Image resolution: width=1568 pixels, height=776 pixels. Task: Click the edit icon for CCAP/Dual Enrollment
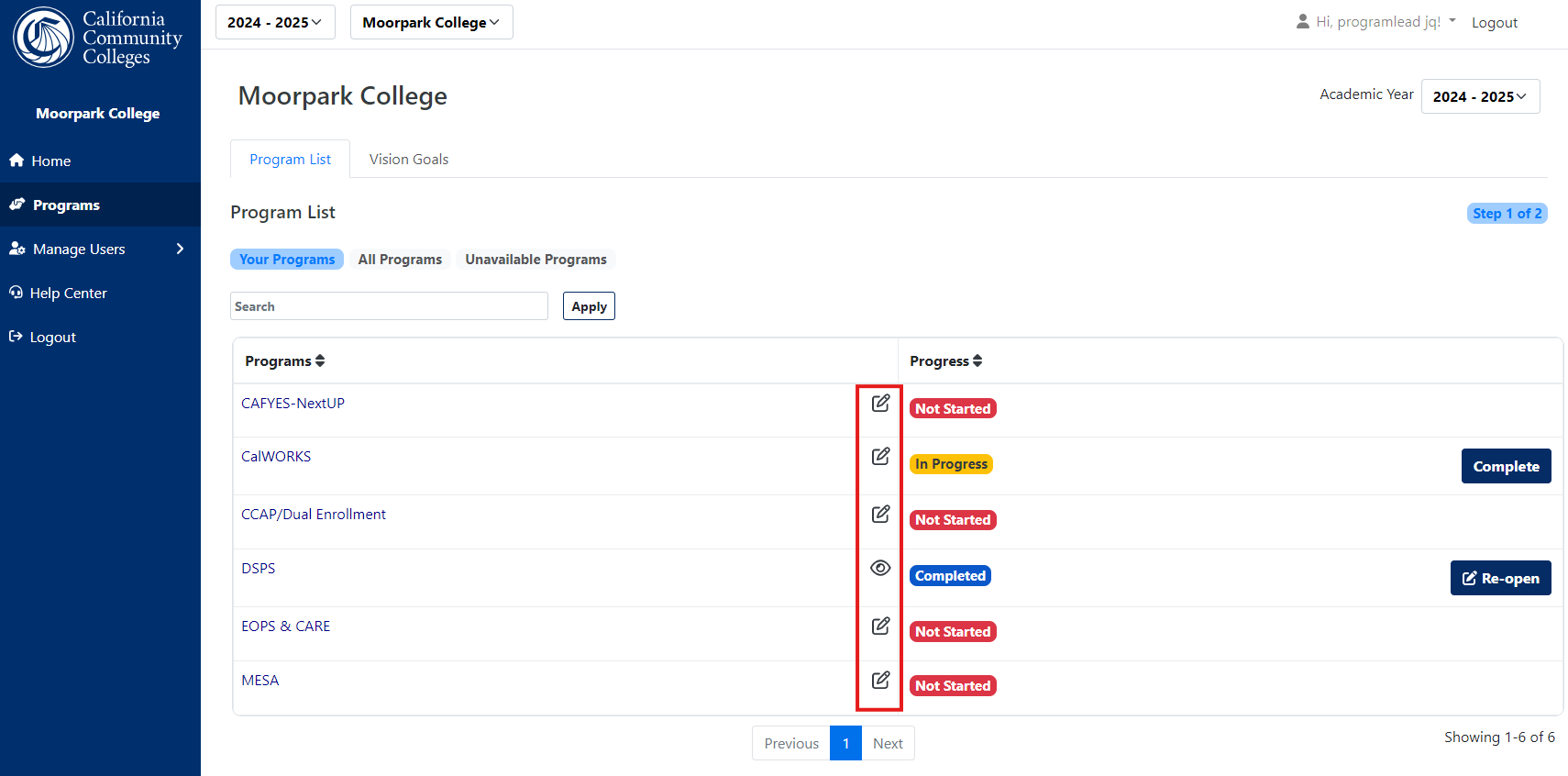[x=880, y=514]
